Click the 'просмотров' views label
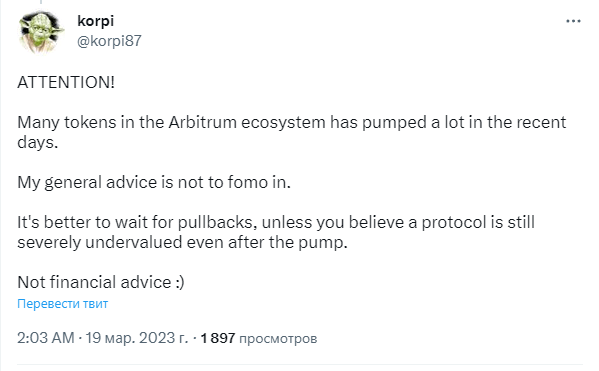The image size is (599, 371). (278, 339)
